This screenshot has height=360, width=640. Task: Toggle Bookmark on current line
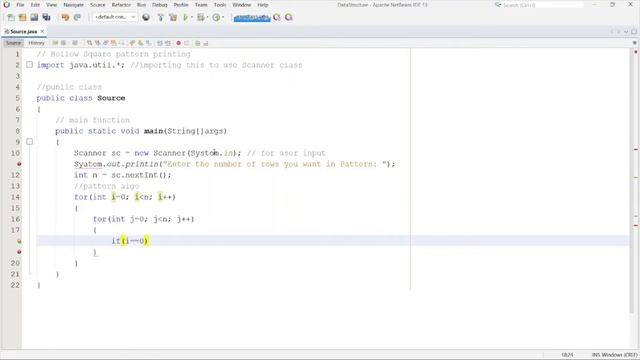click(148, 43)
